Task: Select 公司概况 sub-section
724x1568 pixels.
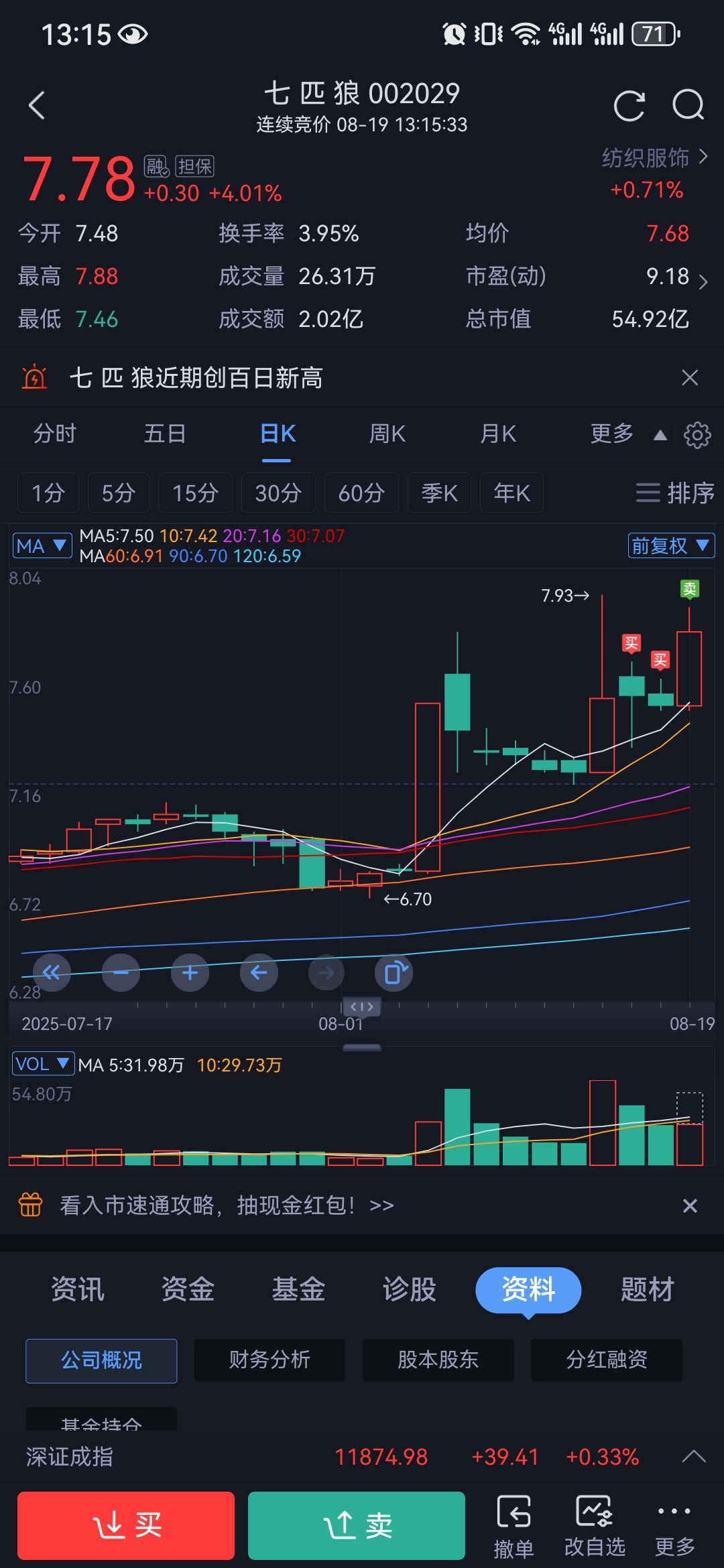Action: (101, 1360)
